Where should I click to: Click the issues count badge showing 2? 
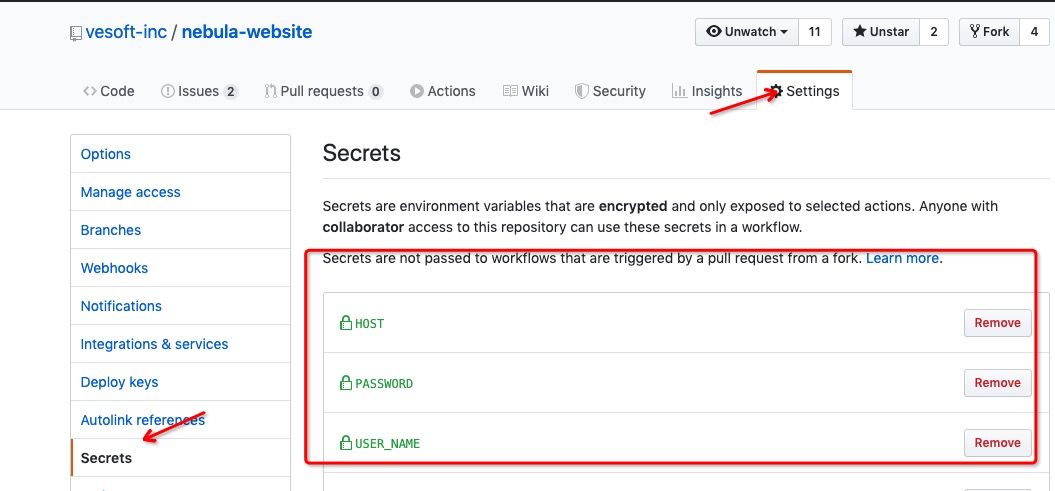coord(230,91)
